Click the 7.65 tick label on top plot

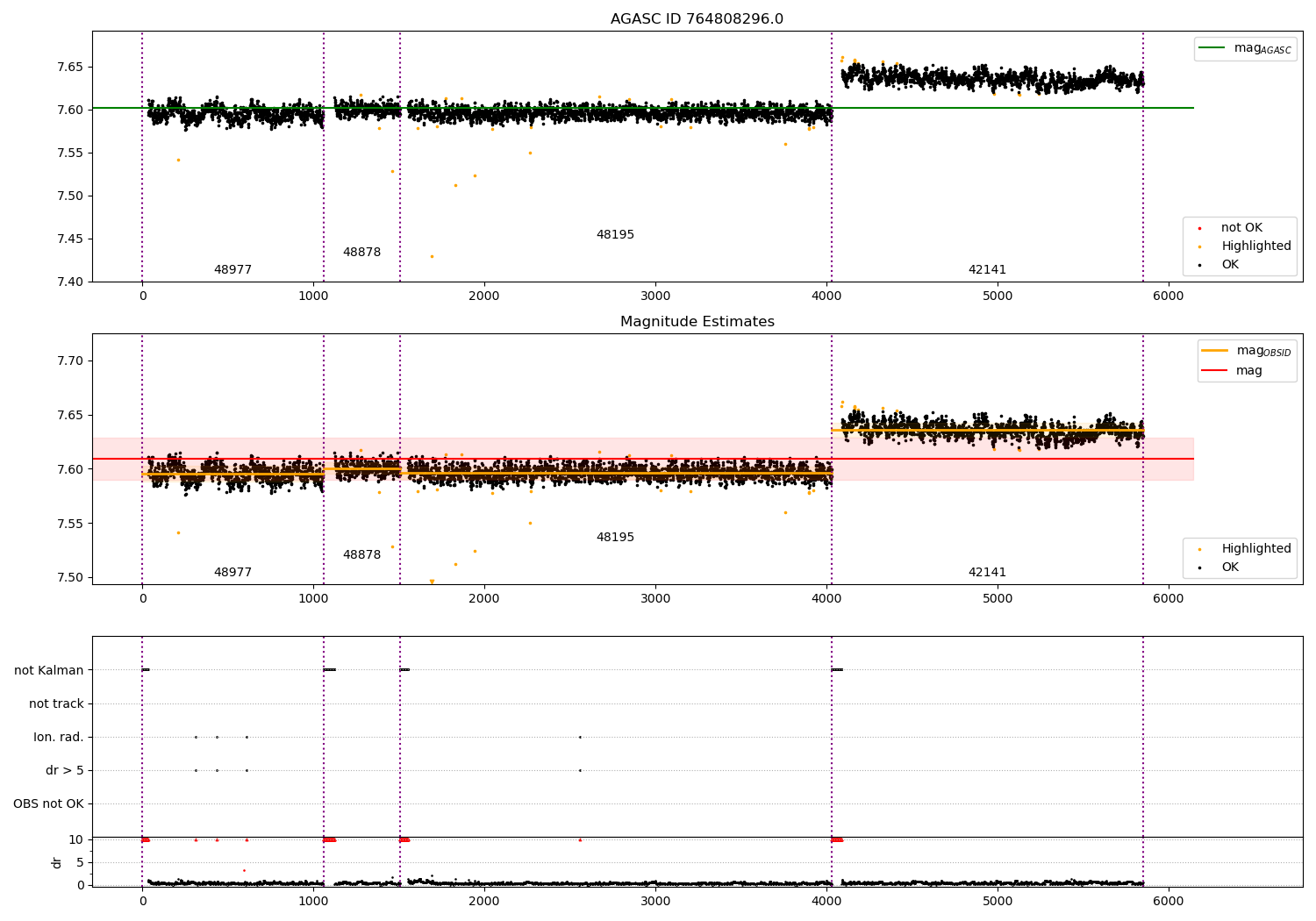(x=70, y=68)
